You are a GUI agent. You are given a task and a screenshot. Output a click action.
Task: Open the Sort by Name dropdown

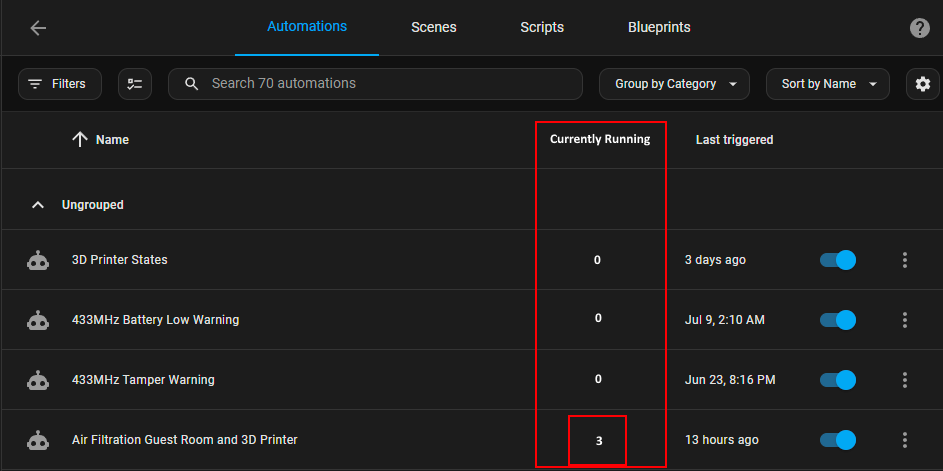click(x=828, y=84)
